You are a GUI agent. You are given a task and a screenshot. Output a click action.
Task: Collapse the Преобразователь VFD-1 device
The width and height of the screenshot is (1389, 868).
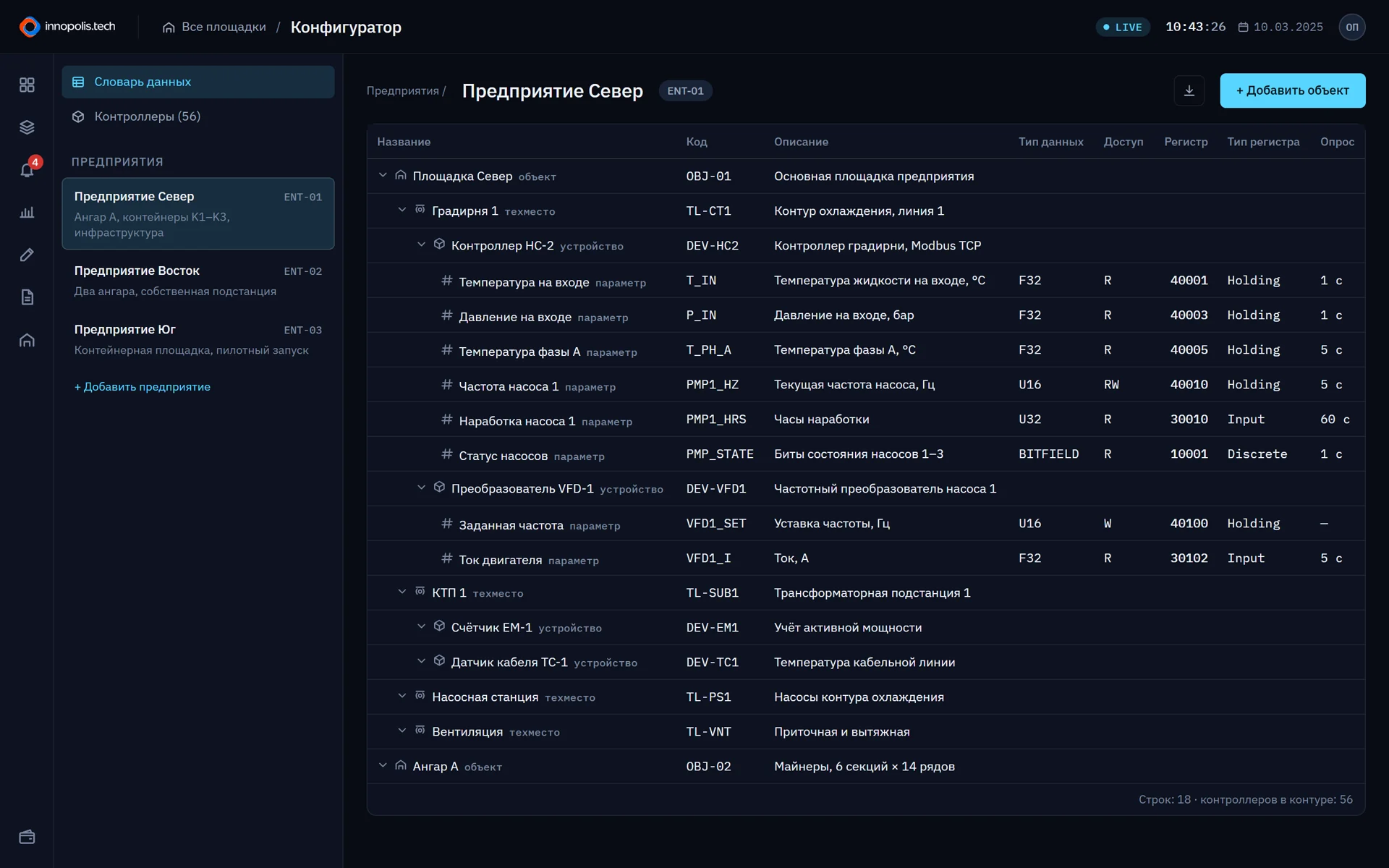[x=421, y=488]
